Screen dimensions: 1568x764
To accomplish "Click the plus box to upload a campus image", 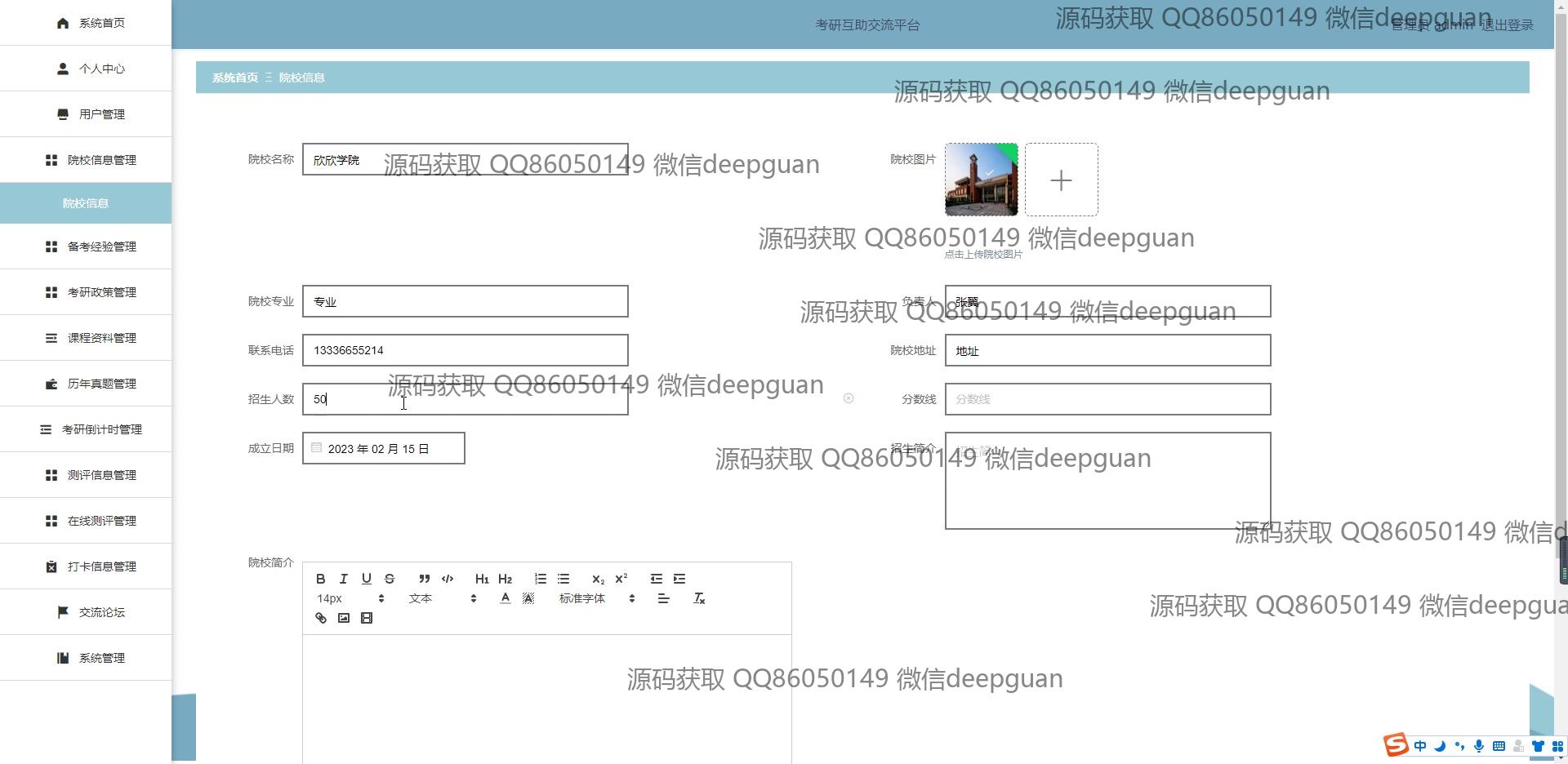I will tap(1061, 180).
